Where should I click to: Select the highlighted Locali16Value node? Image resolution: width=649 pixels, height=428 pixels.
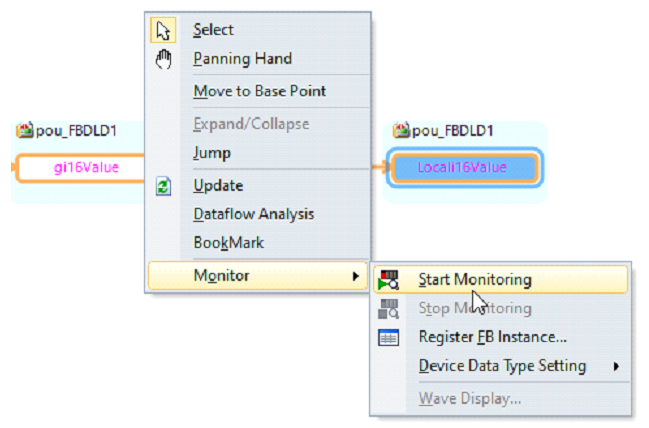(464, 168)
